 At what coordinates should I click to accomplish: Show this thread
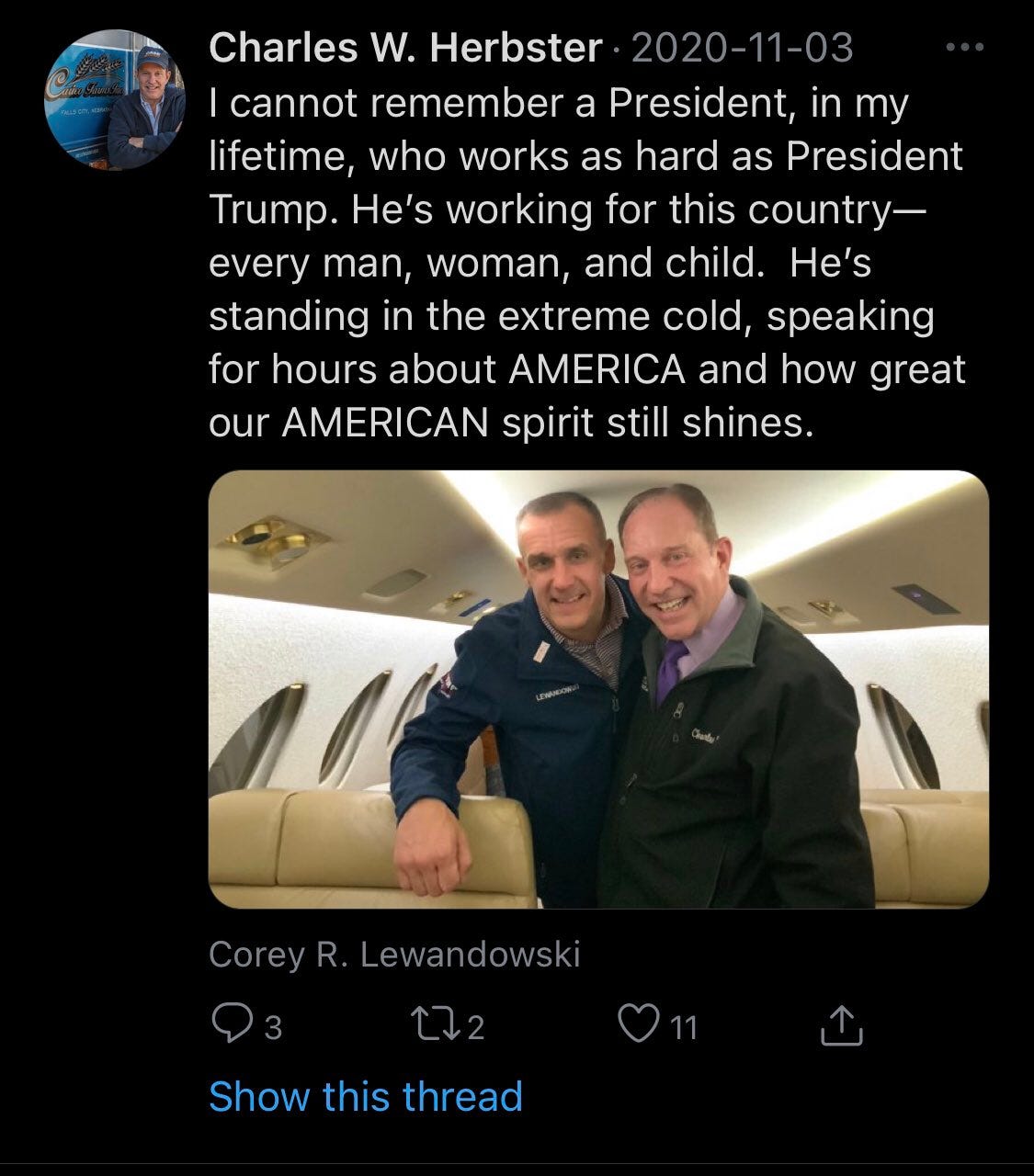[x=366, y=1096]
